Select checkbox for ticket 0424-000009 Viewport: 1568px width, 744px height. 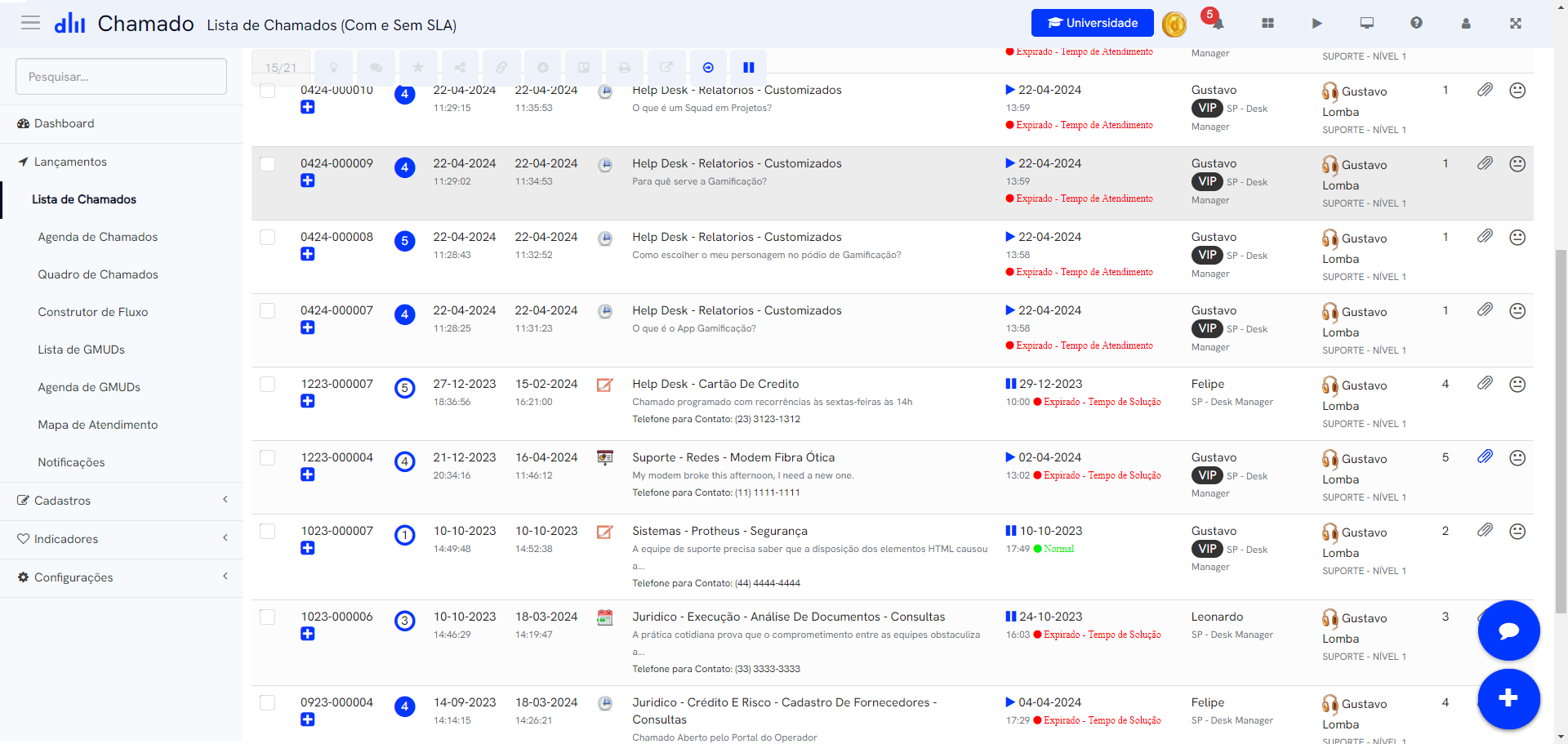tap(267, 163)
